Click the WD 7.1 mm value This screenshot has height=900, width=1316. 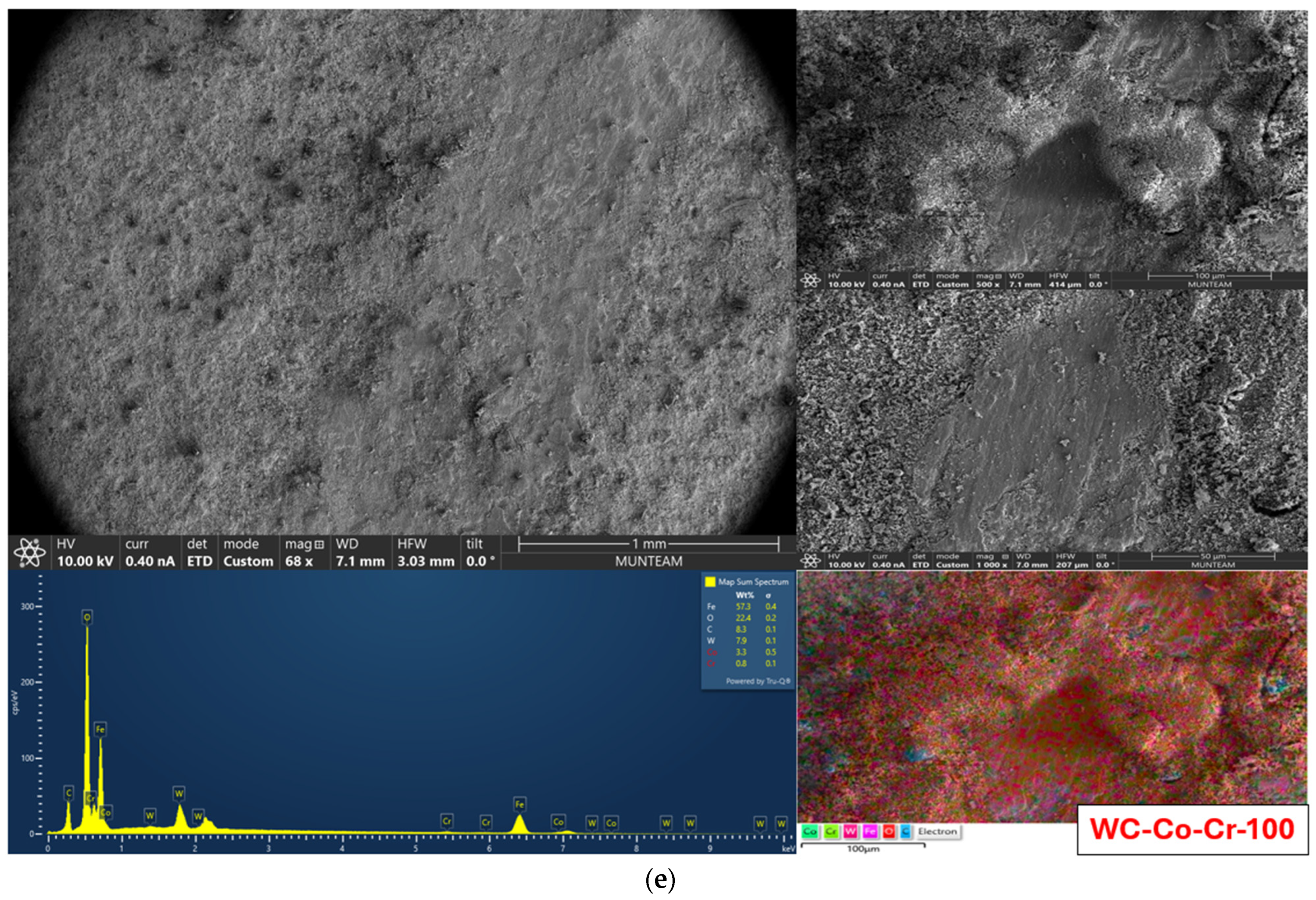tap(360, 561)
